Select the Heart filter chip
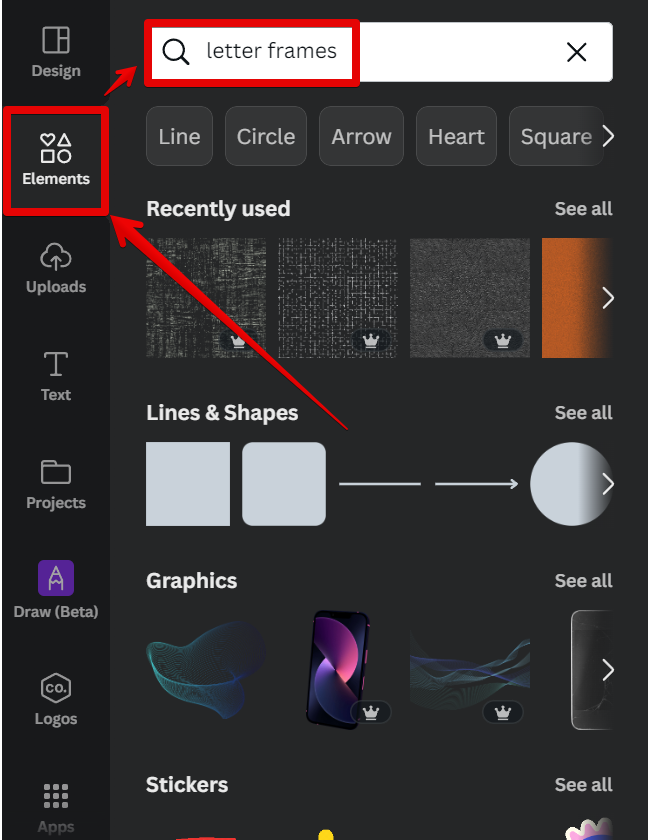The height and width of the screenshot is (840, 648). (456, 136)
